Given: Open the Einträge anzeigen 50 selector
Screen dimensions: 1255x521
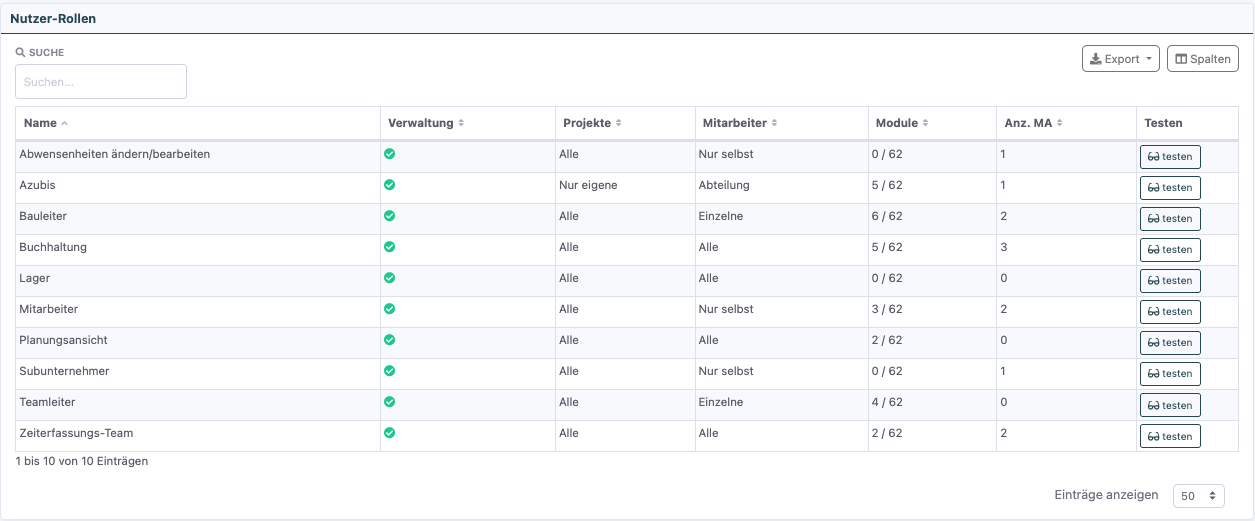Looking at the screenshot, I should (x=1198, y=495).
